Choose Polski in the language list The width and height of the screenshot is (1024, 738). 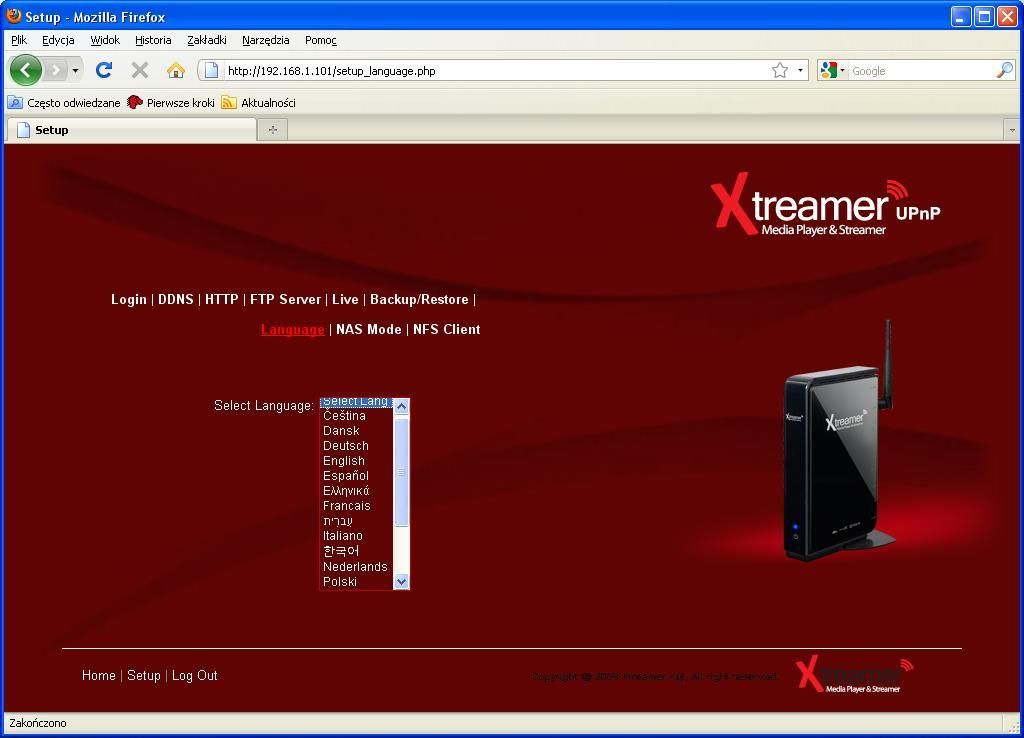coord(357,581)
